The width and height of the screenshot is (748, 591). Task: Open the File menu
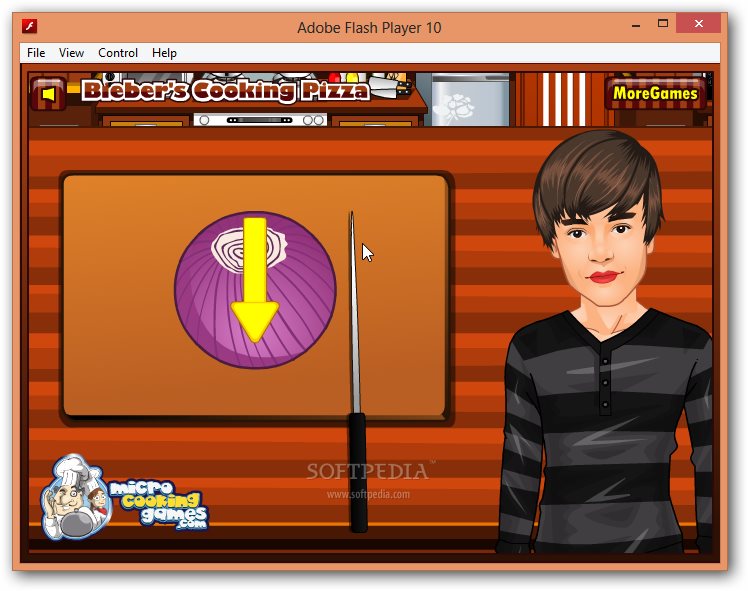tap(36, 52)
